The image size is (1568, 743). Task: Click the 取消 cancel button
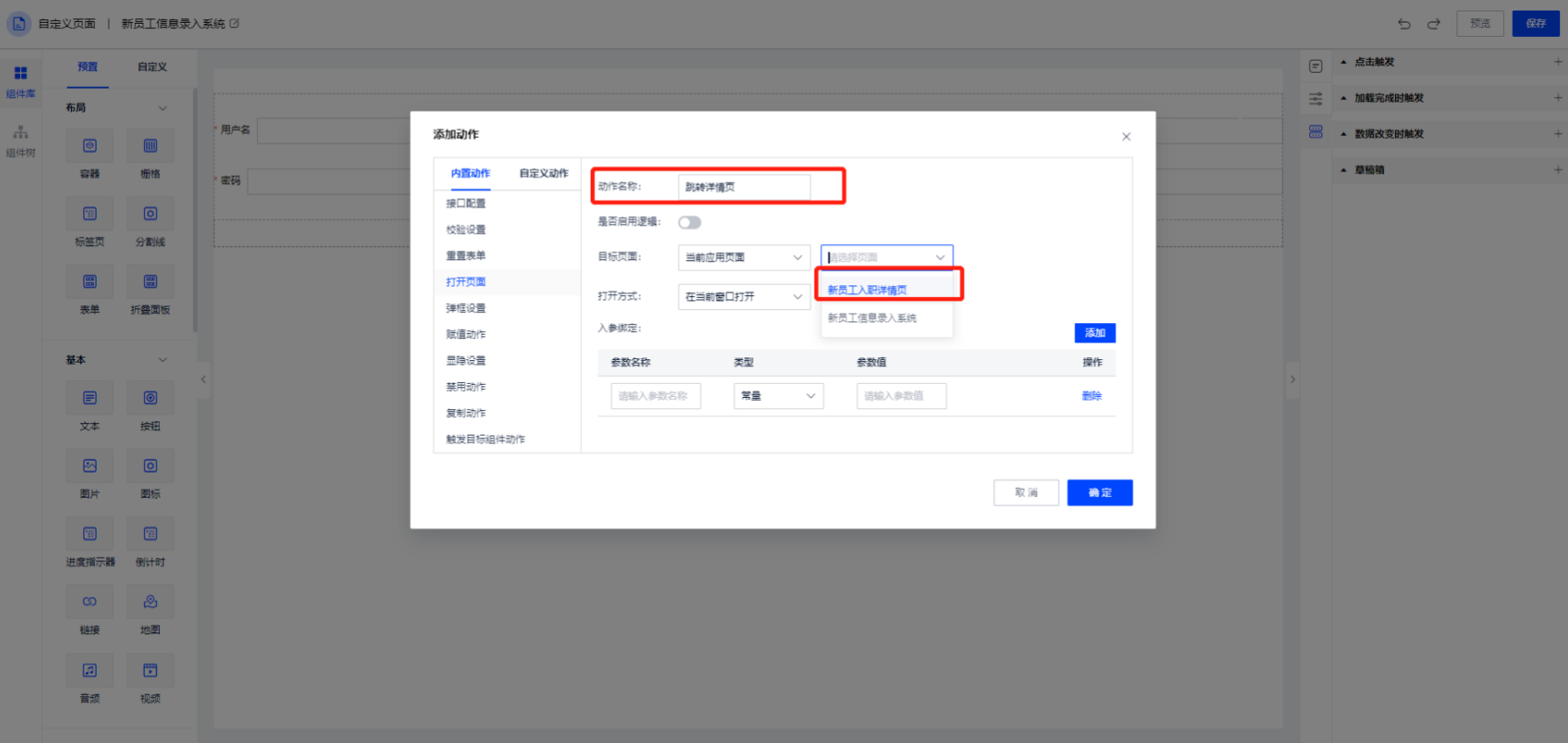pyautogui.click(x=1026, y=493)
